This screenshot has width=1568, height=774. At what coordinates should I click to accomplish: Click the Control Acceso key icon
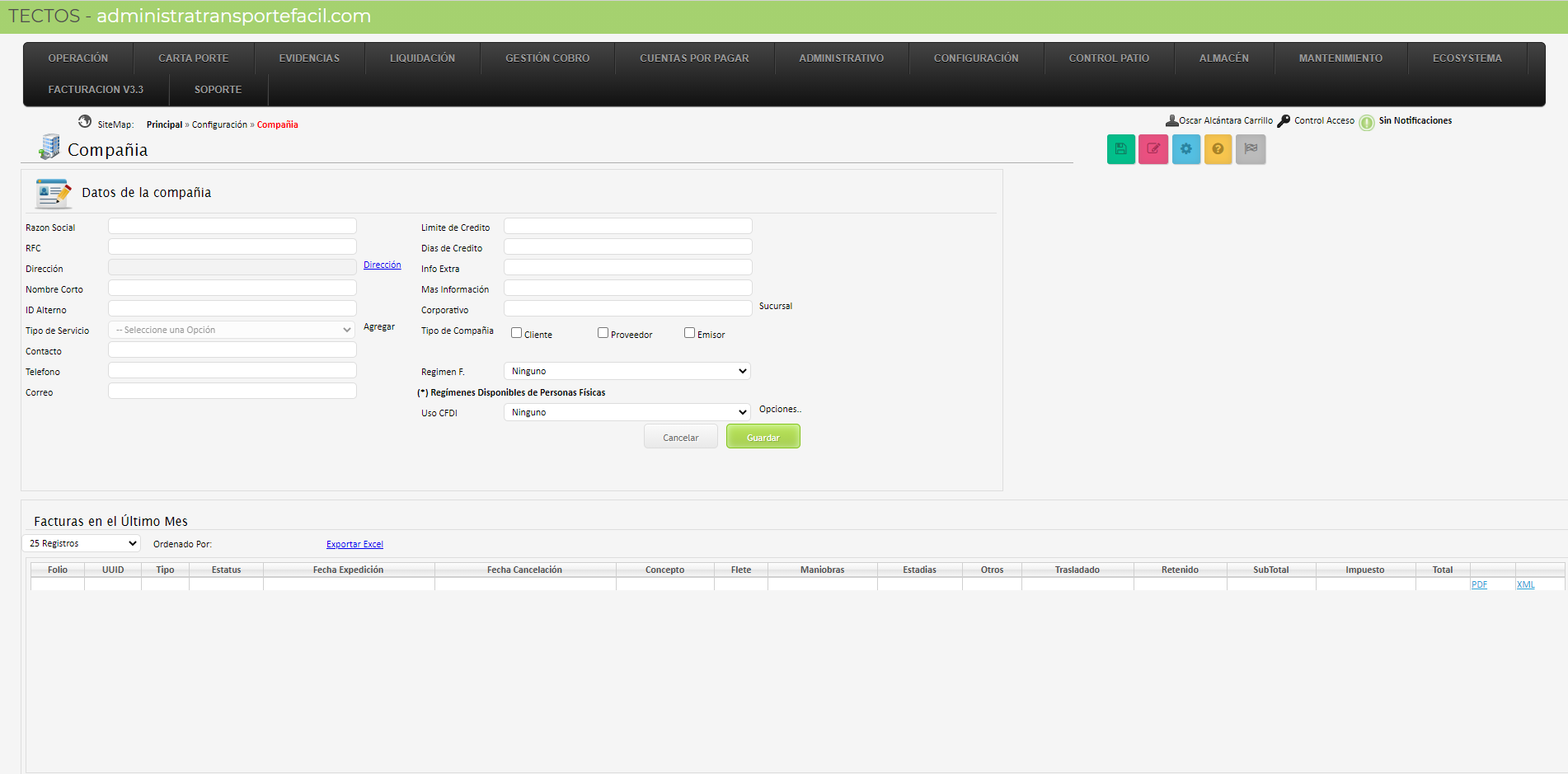(1284, 121)
